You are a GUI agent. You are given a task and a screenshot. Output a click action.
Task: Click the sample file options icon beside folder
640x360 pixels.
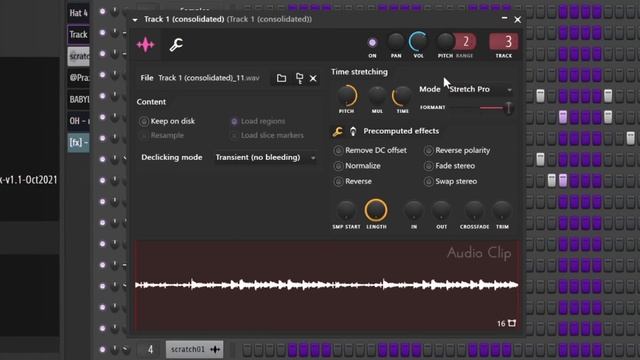[x=299, y=78]
